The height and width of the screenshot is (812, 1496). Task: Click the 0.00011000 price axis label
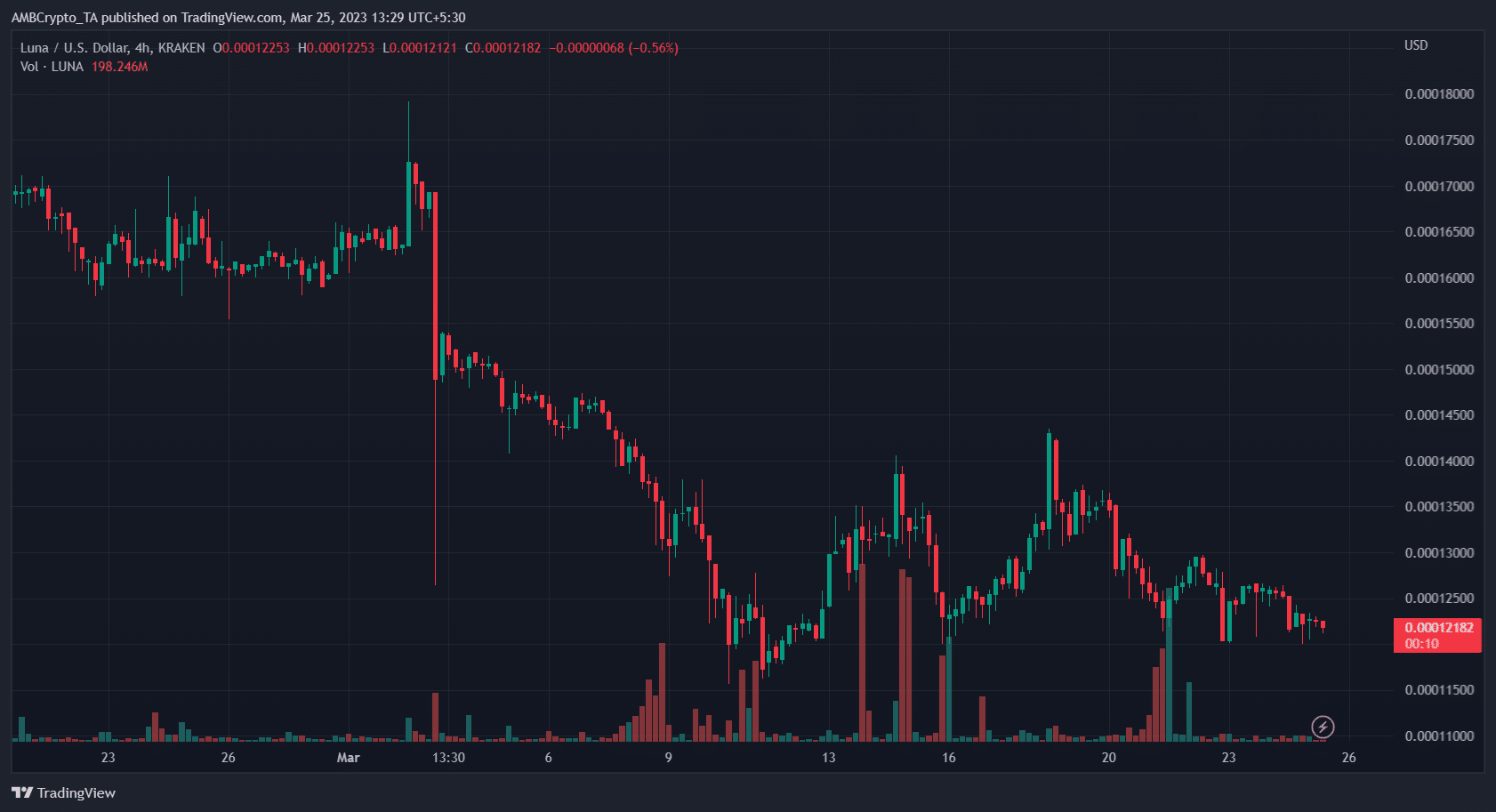click(1439, 736)
